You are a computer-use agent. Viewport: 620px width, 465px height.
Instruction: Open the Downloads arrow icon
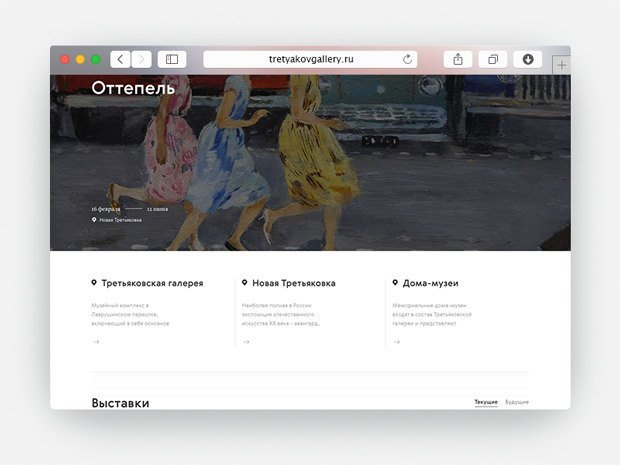click(x=528, y=60)
